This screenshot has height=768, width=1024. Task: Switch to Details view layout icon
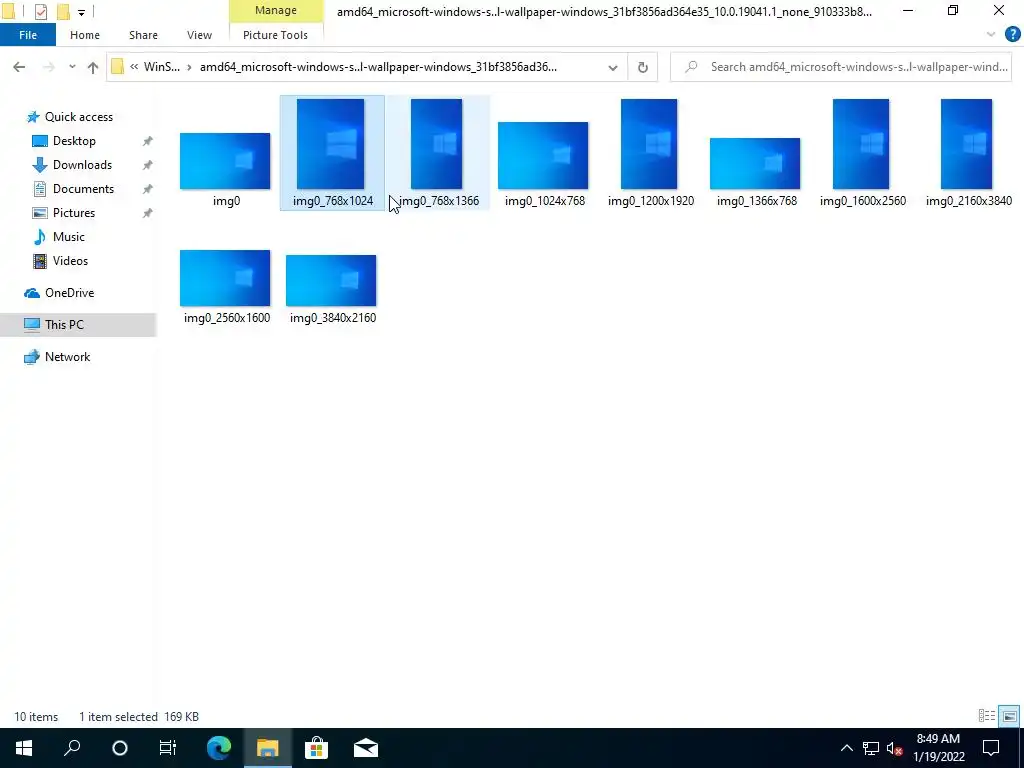(987, 716)
